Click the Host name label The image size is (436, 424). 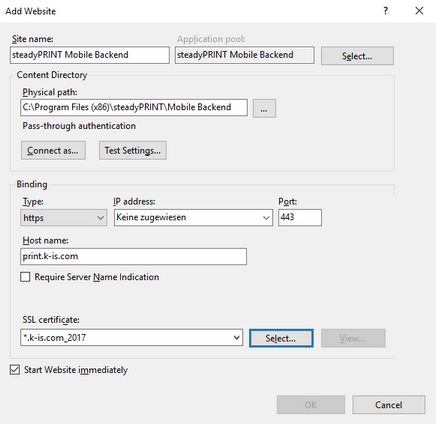click(45, 240)
